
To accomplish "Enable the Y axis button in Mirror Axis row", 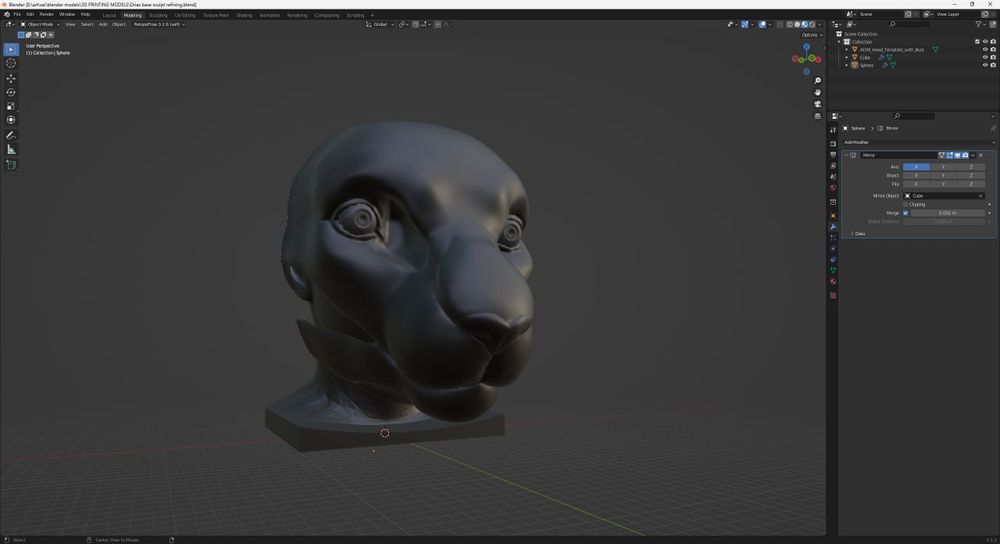I will tap(943, 166).
